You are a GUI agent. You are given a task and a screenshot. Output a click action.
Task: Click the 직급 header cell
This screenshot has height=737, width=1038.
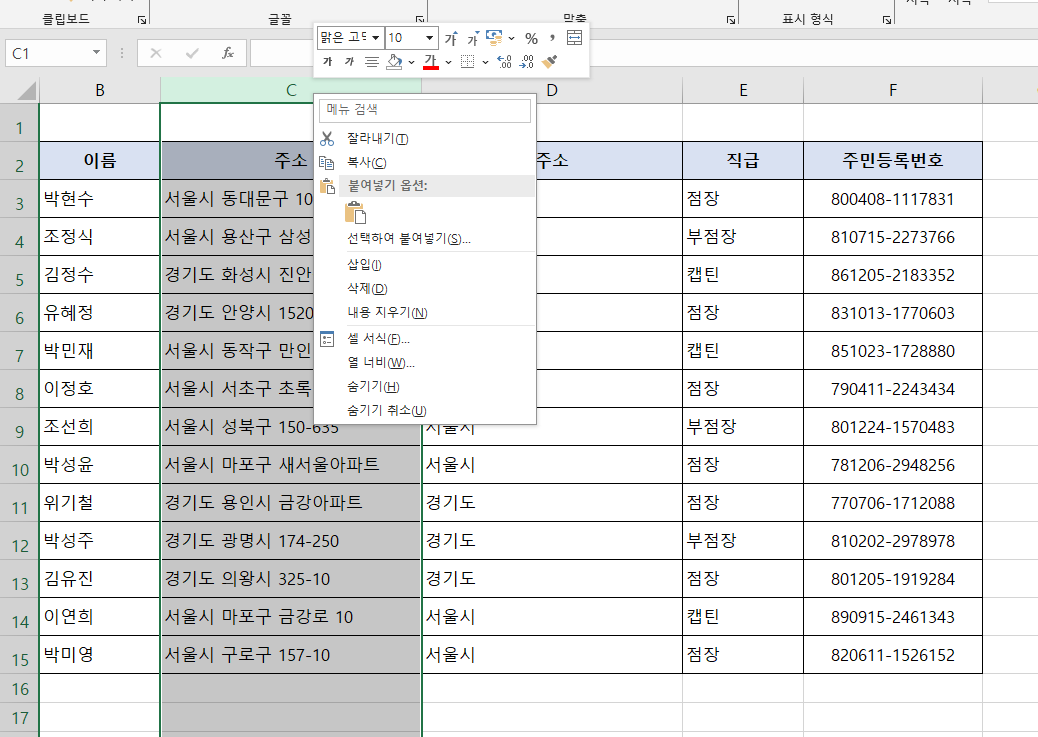tap(743, 160)
